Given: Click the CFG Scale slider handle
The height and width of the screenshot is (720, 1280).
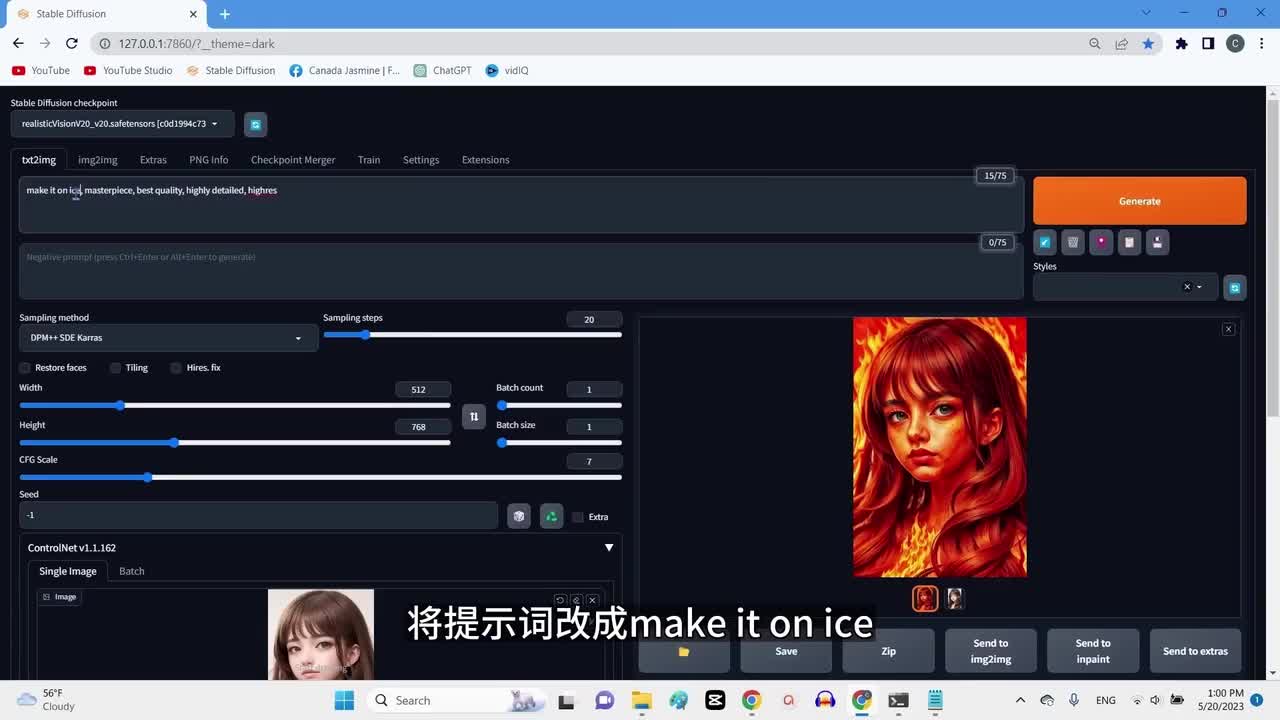Looking at the screenshot, I should tap(148, 478).
